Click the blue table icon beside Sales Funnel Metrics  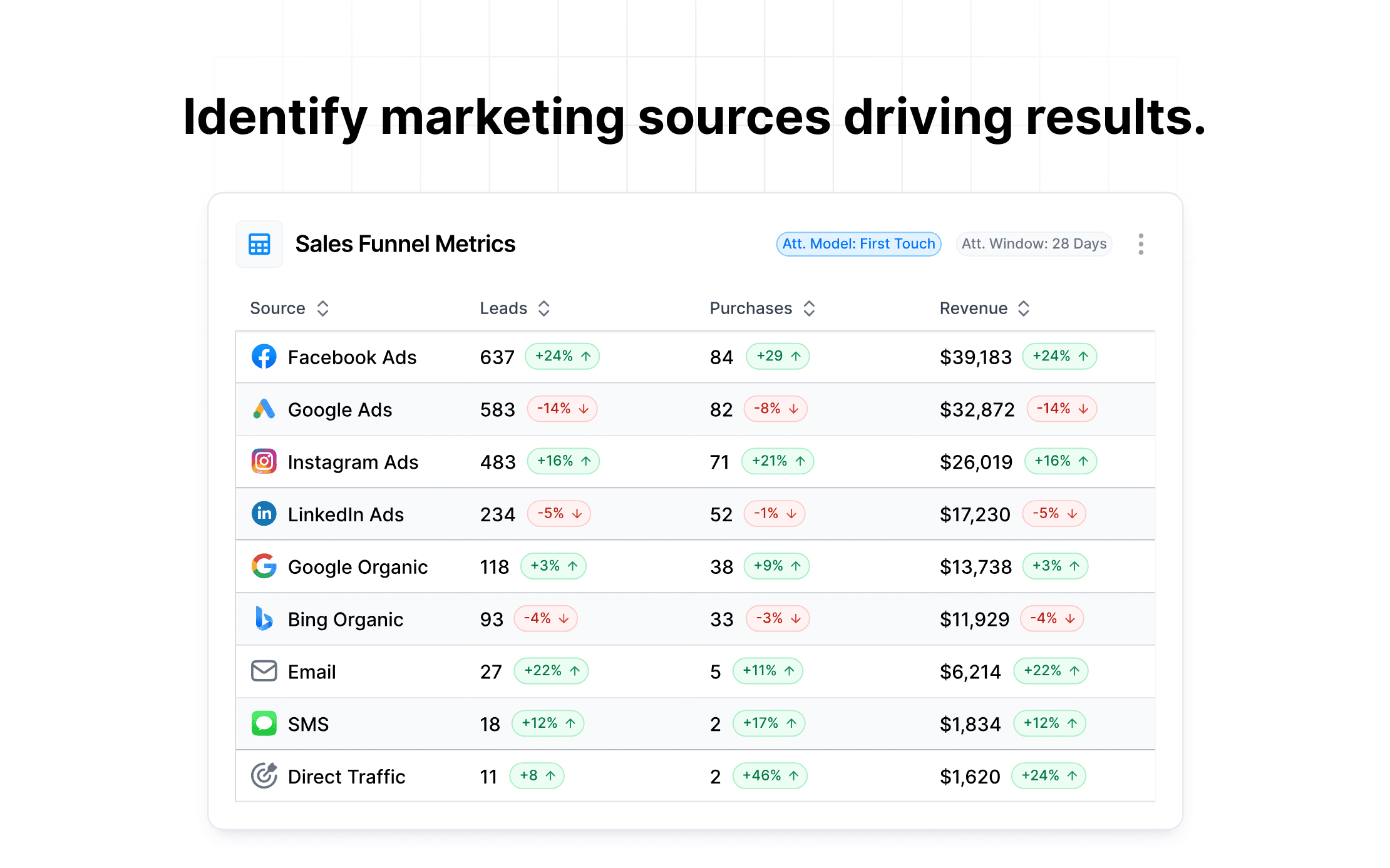[259, 244]
